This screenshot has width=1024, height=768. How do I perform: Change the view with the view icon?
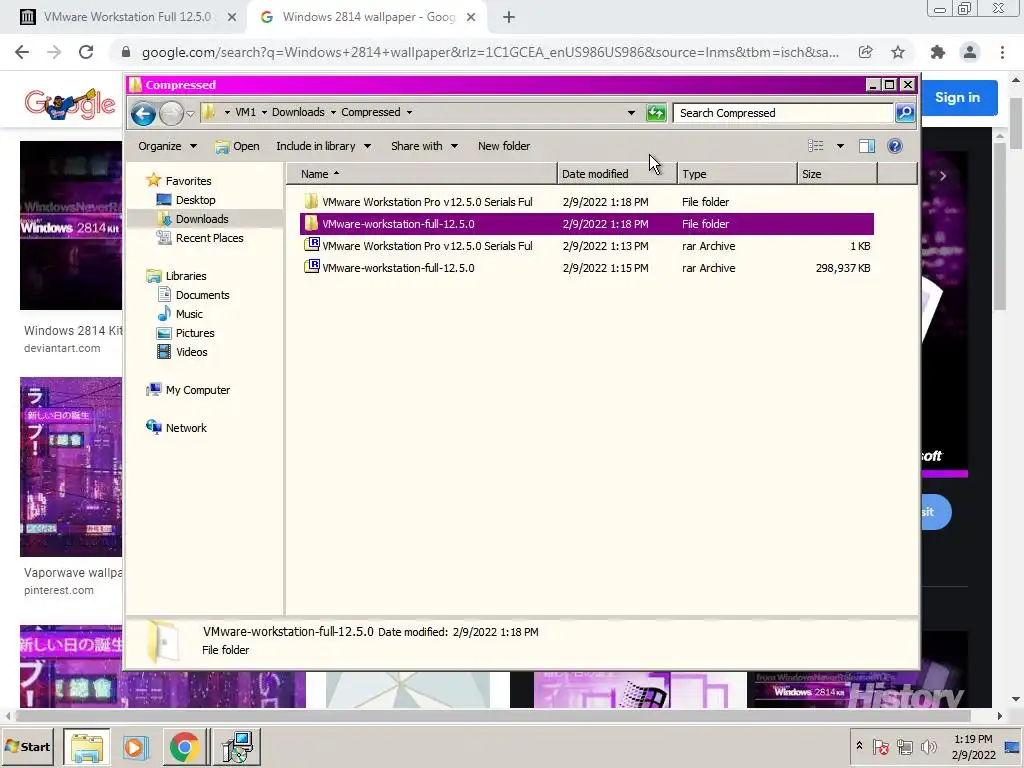pos(816,146)
